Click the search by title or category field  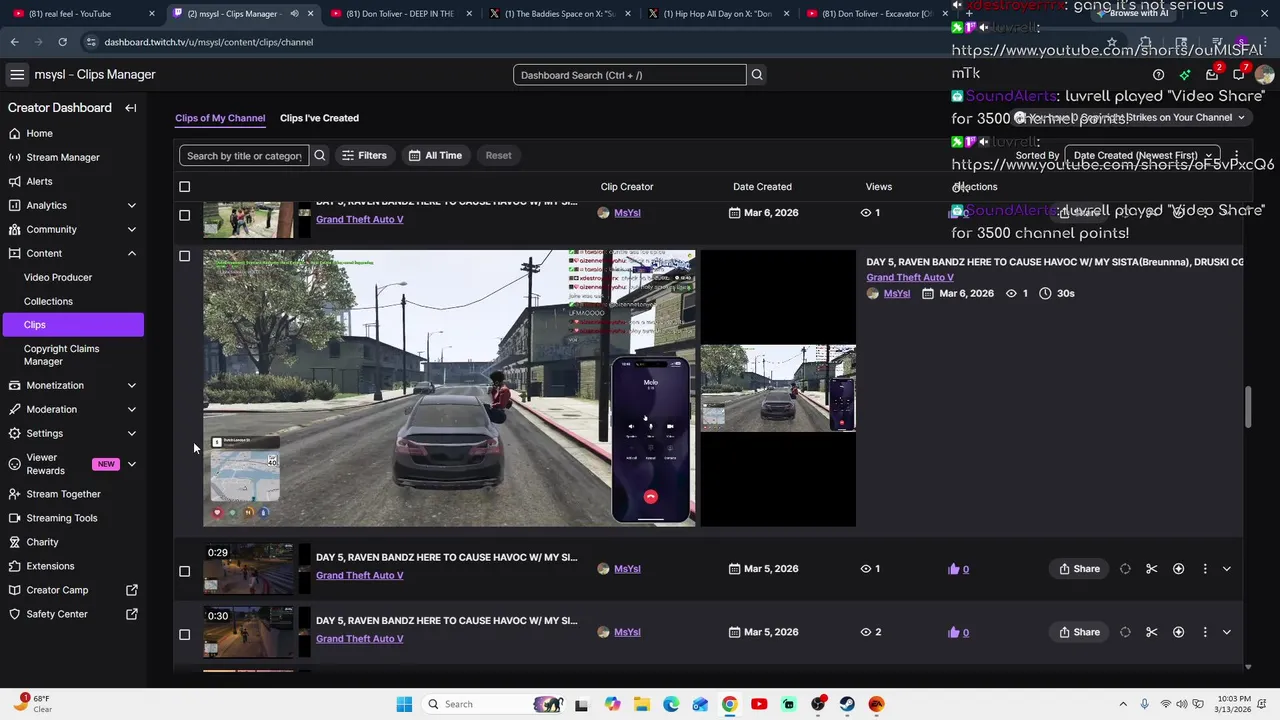tap(244, 155)
